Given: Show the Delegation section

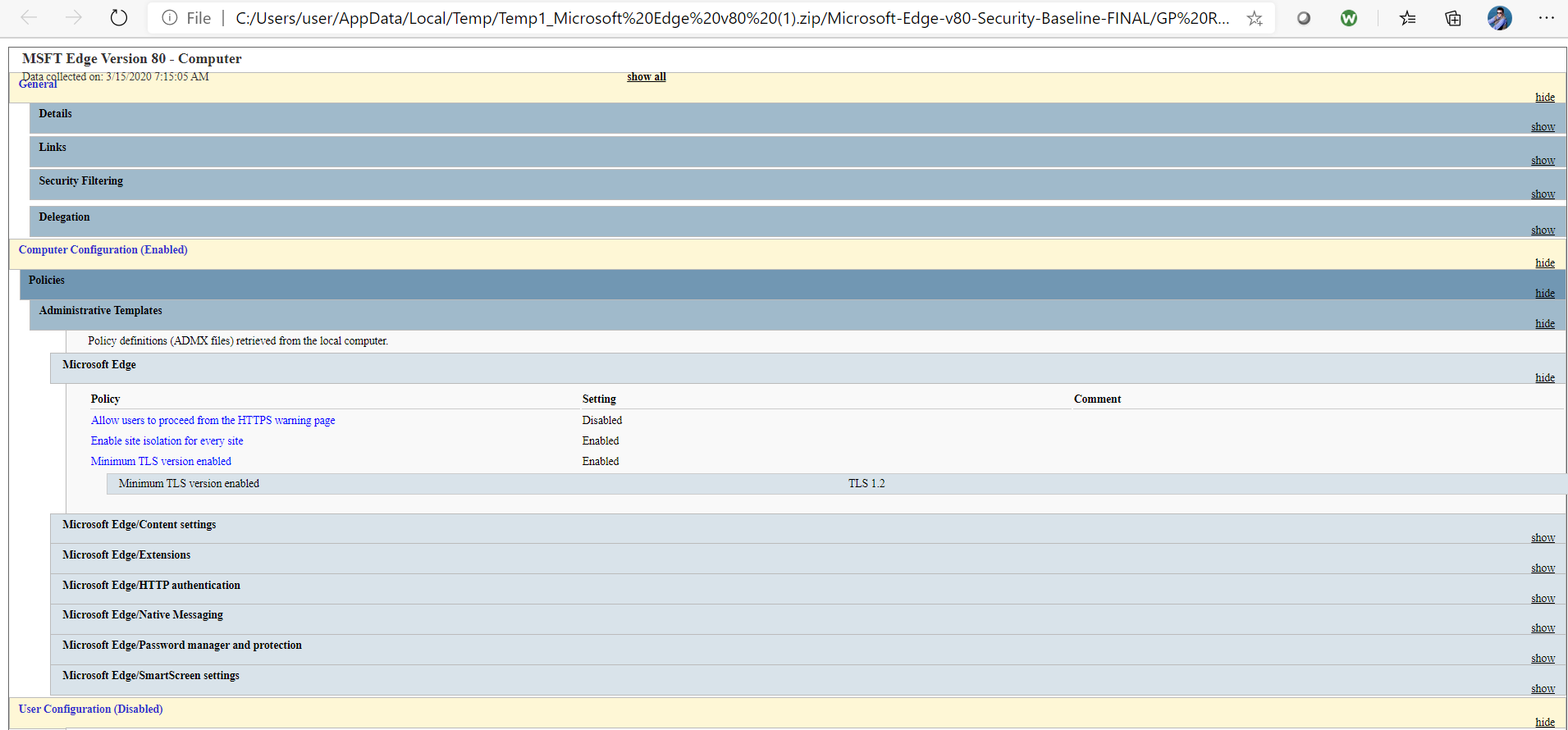Looking at the screenshot, I should (1543, 230).
